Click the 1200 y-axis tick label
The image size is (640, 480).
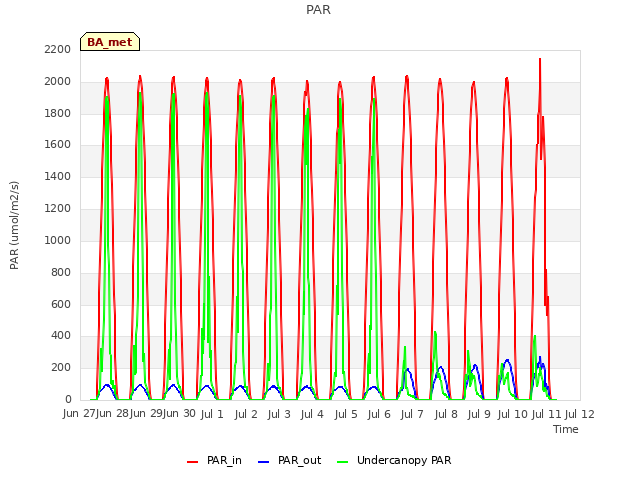(58, 209)
